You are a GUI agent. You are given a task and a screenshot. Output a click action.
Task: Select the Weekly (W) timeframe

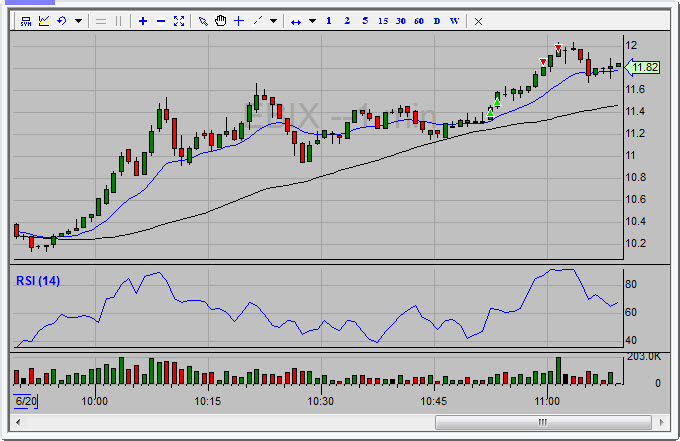pos(454,21)
